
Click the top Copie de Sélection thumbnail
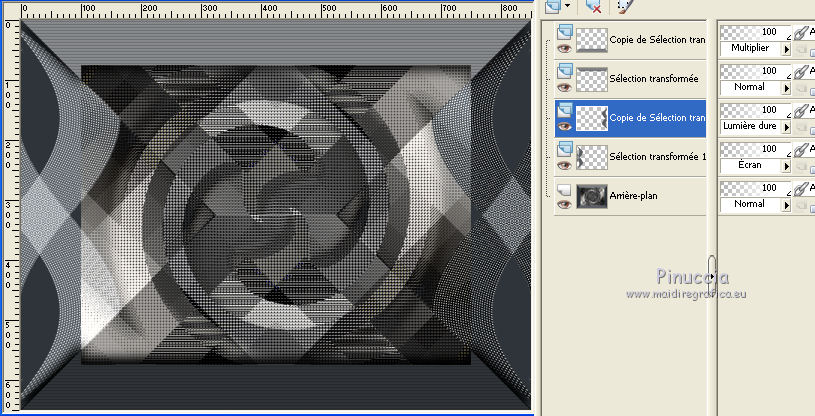[x=592, y=40]
